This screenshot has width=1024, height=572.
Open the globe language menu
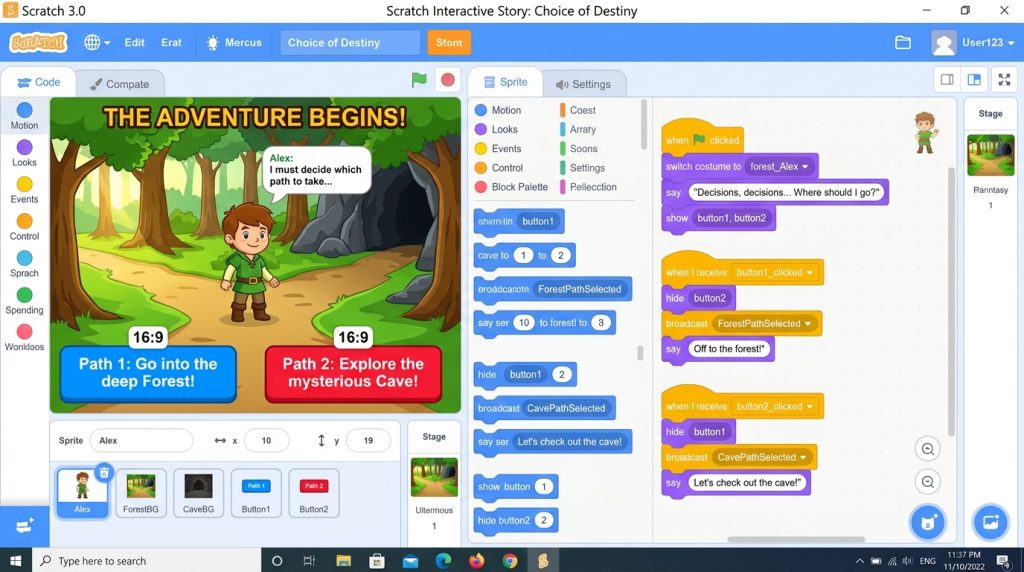pyautogui.click(x=97, y=42)
